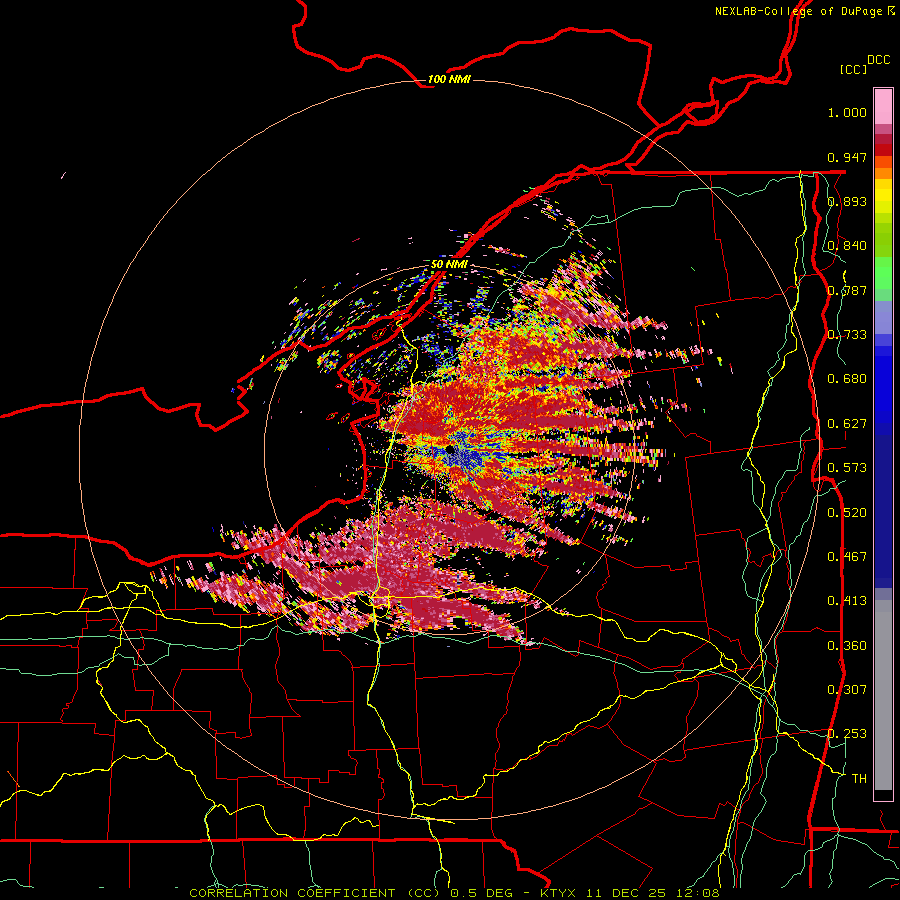Click the 100 NMI range ring label
The height and width of the screenshot is (900, 900).
[x=449, y=79]
